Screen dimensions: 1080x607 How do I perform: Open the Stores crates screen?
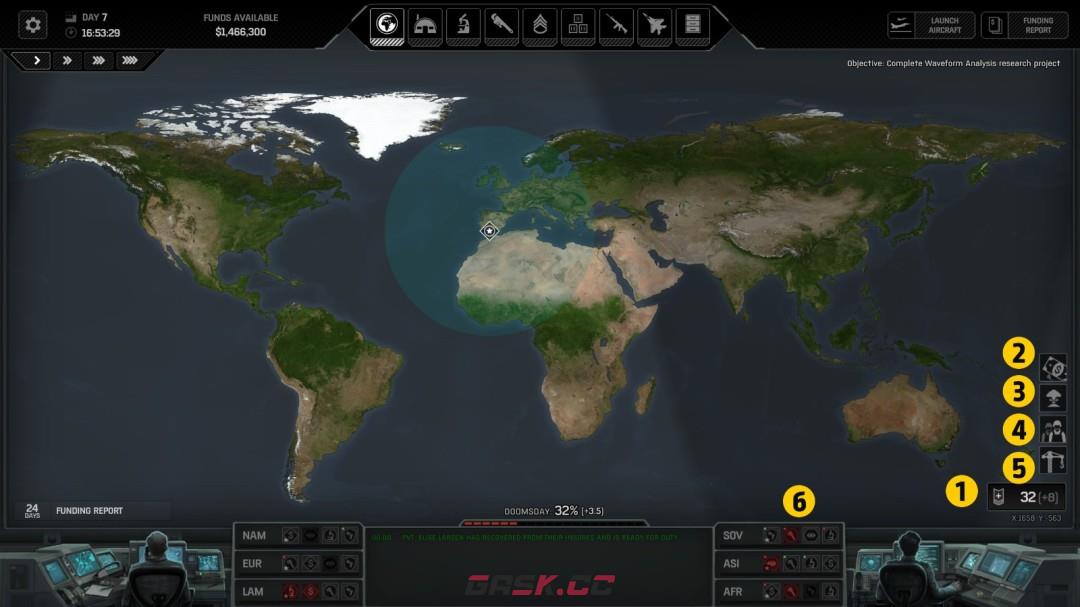(577, 25)
